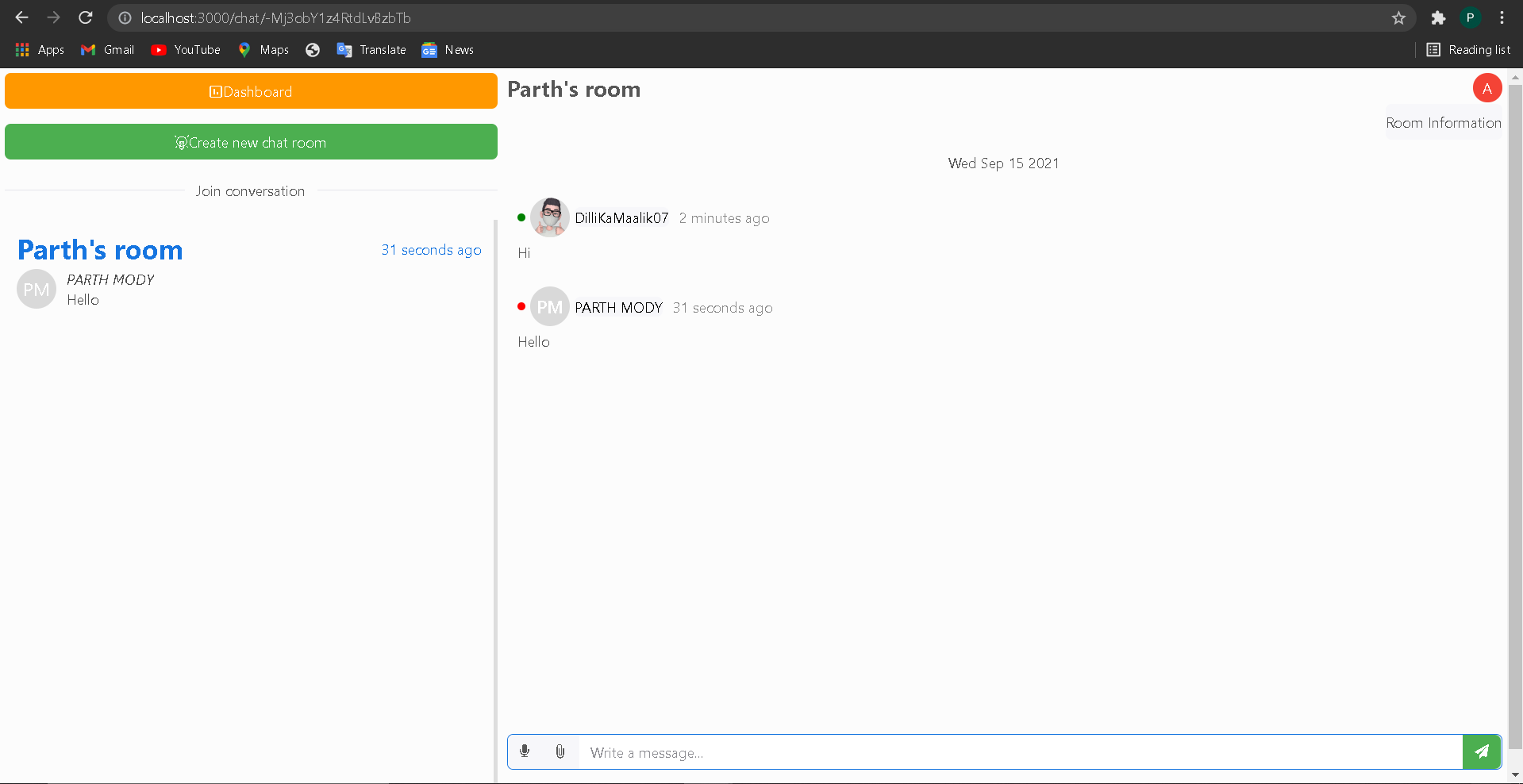Click the 'Wed Sep 15 2021' date label
Screen dimensions: 1523x784
tap(1003, 163)
